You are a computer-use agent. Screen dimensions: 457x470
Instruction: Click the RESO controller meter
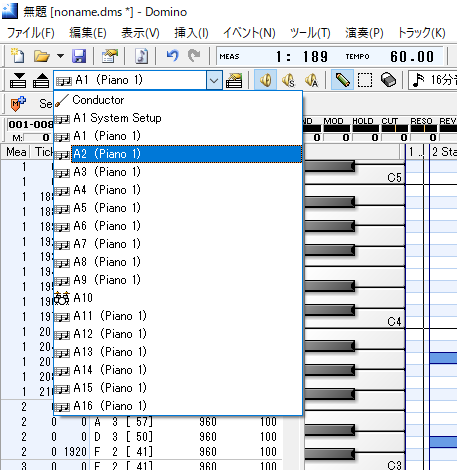[424, 128]
